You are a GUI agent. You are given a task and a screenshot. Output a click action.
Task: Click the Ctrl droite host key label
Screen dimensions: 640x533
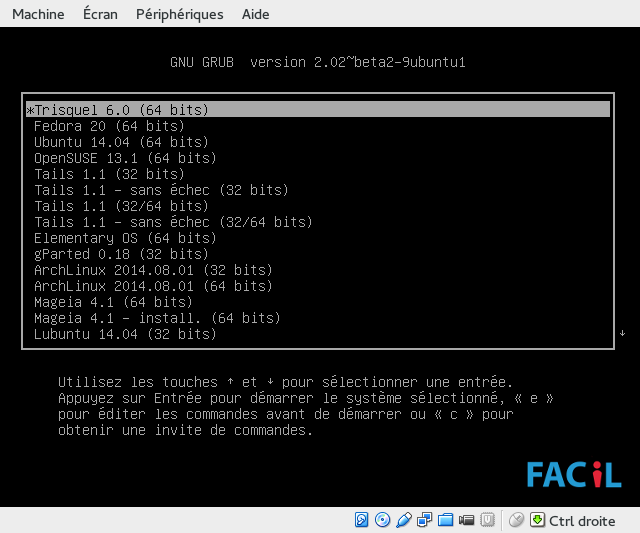click(x=582, y=521)
